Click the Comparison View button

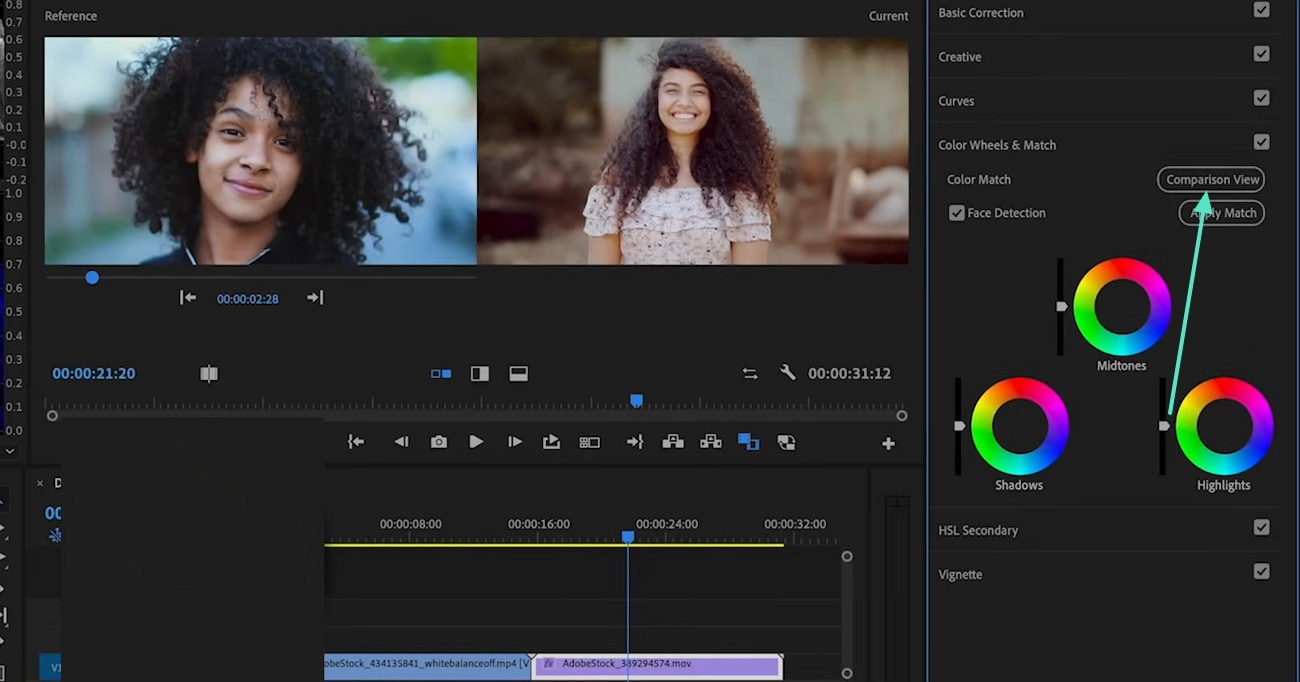point(1211,180)
